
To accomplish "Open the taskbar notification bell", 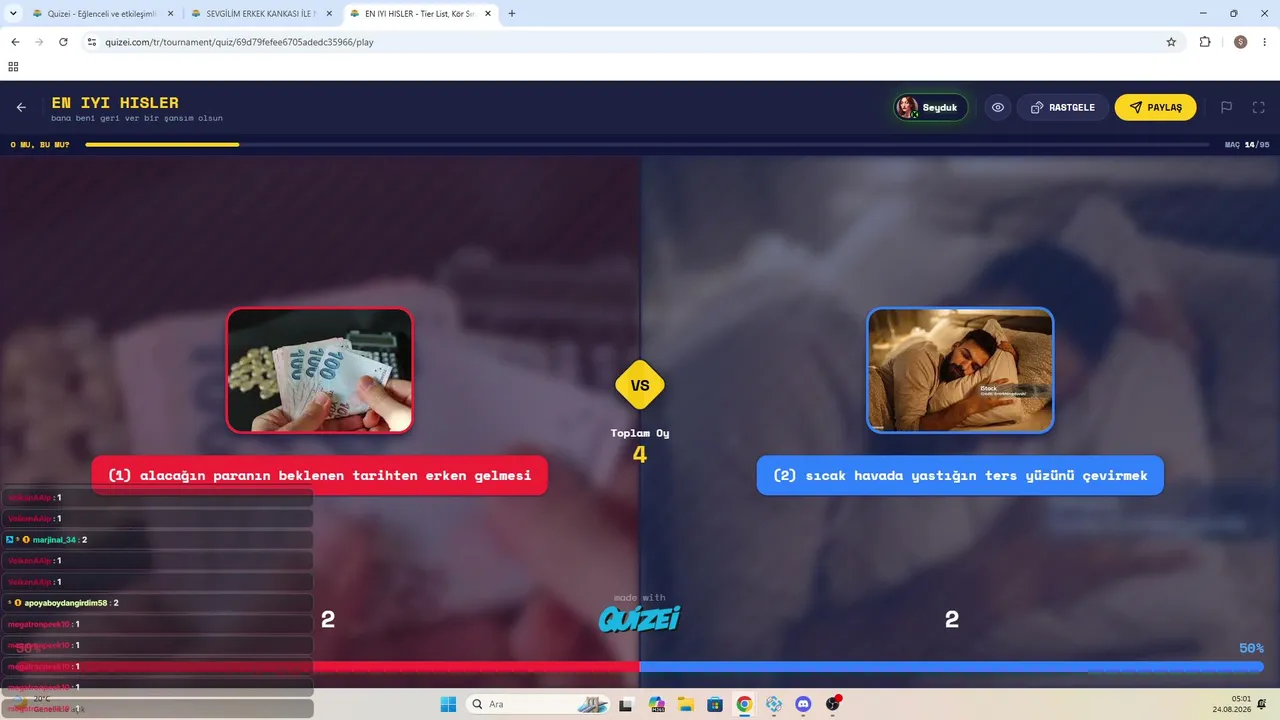I will [x=1262, y=704].
